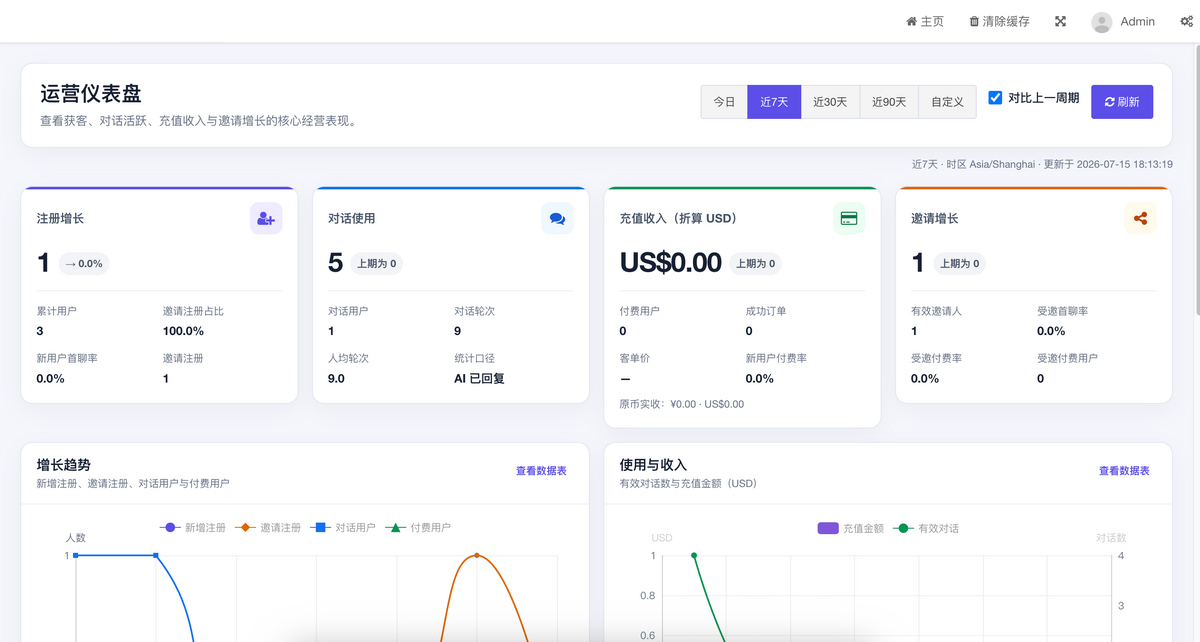Click the 注册增长 card title

(61, 218)
